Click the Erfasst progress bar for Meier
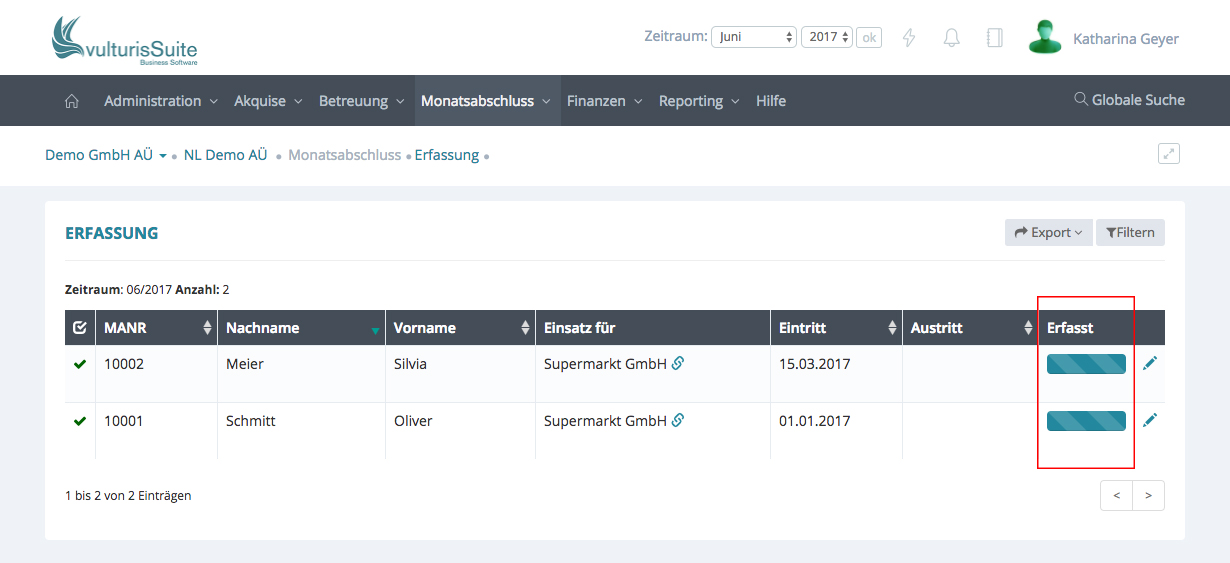This screenshot has height=563, width=1230. [x=1086, y=364]
